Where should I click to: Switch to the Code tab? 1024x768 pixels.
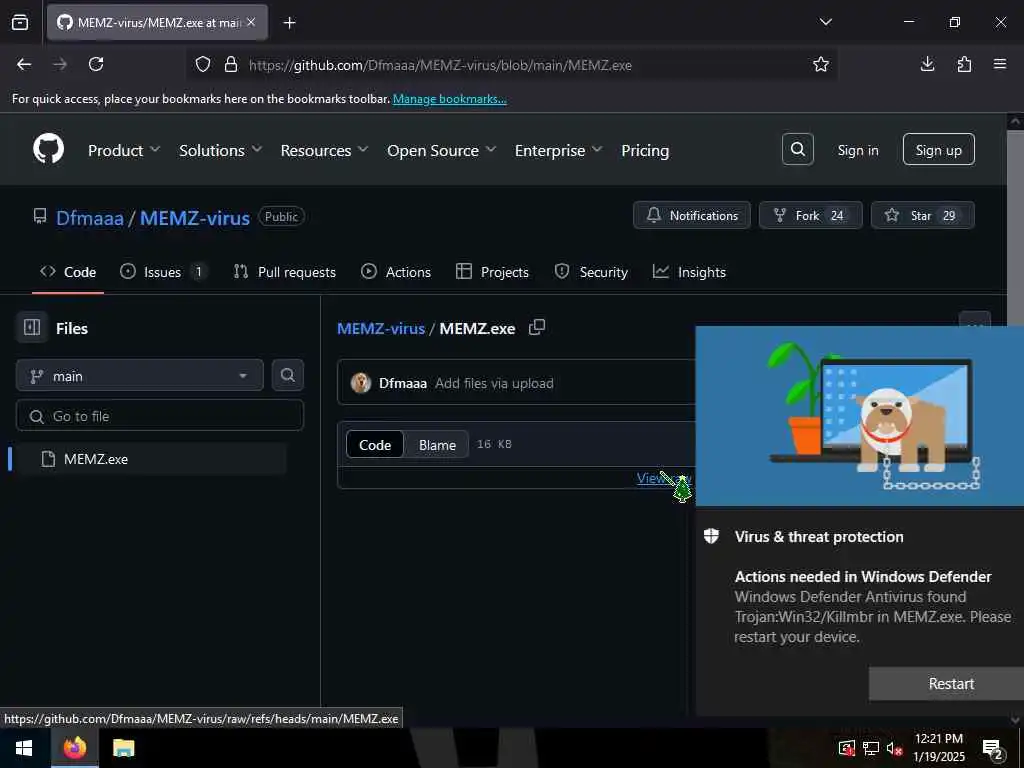click(68, 272)
